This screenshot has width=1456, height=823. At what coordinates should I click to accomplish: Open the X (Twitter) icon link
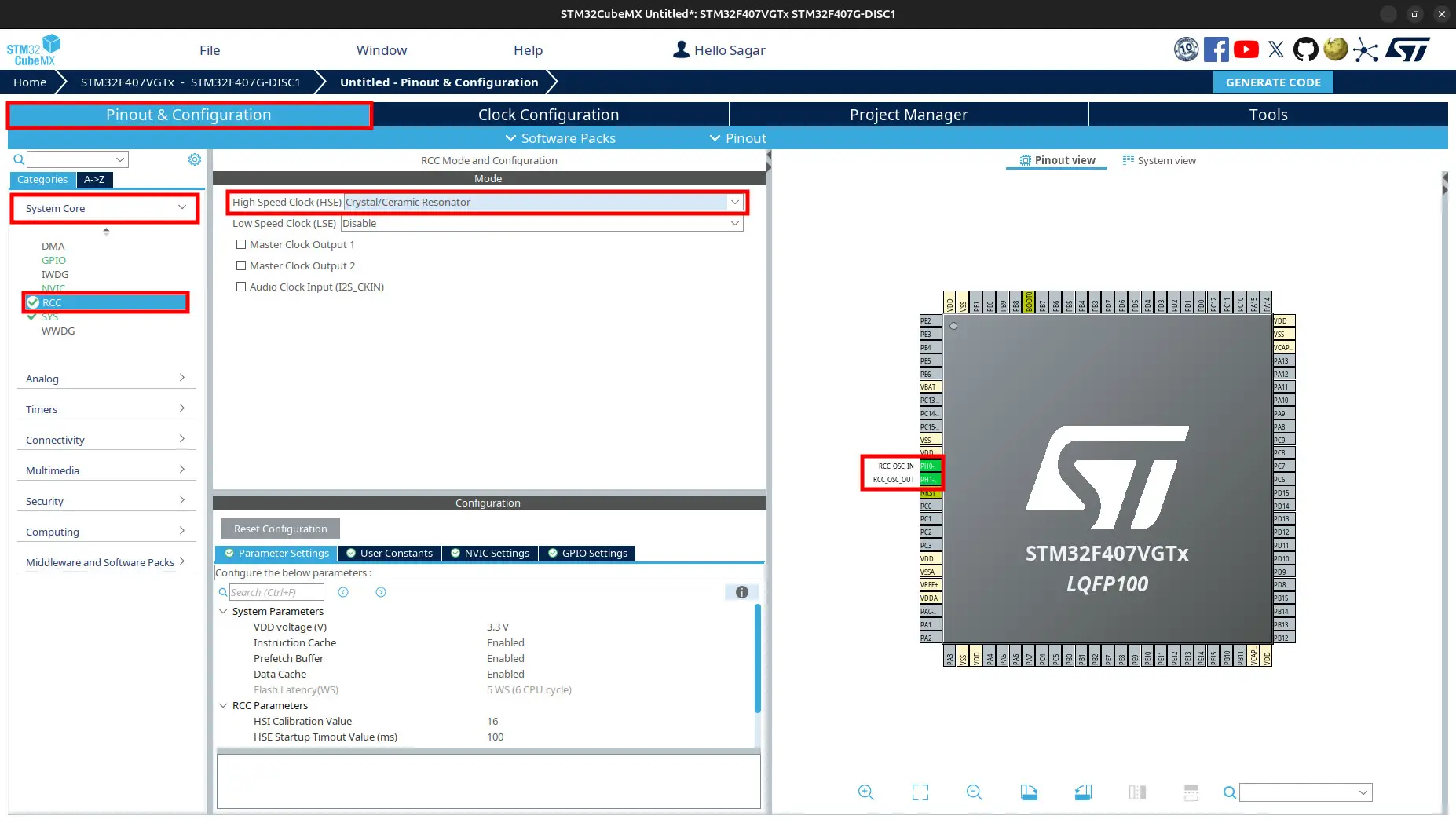coord(1276,49)
